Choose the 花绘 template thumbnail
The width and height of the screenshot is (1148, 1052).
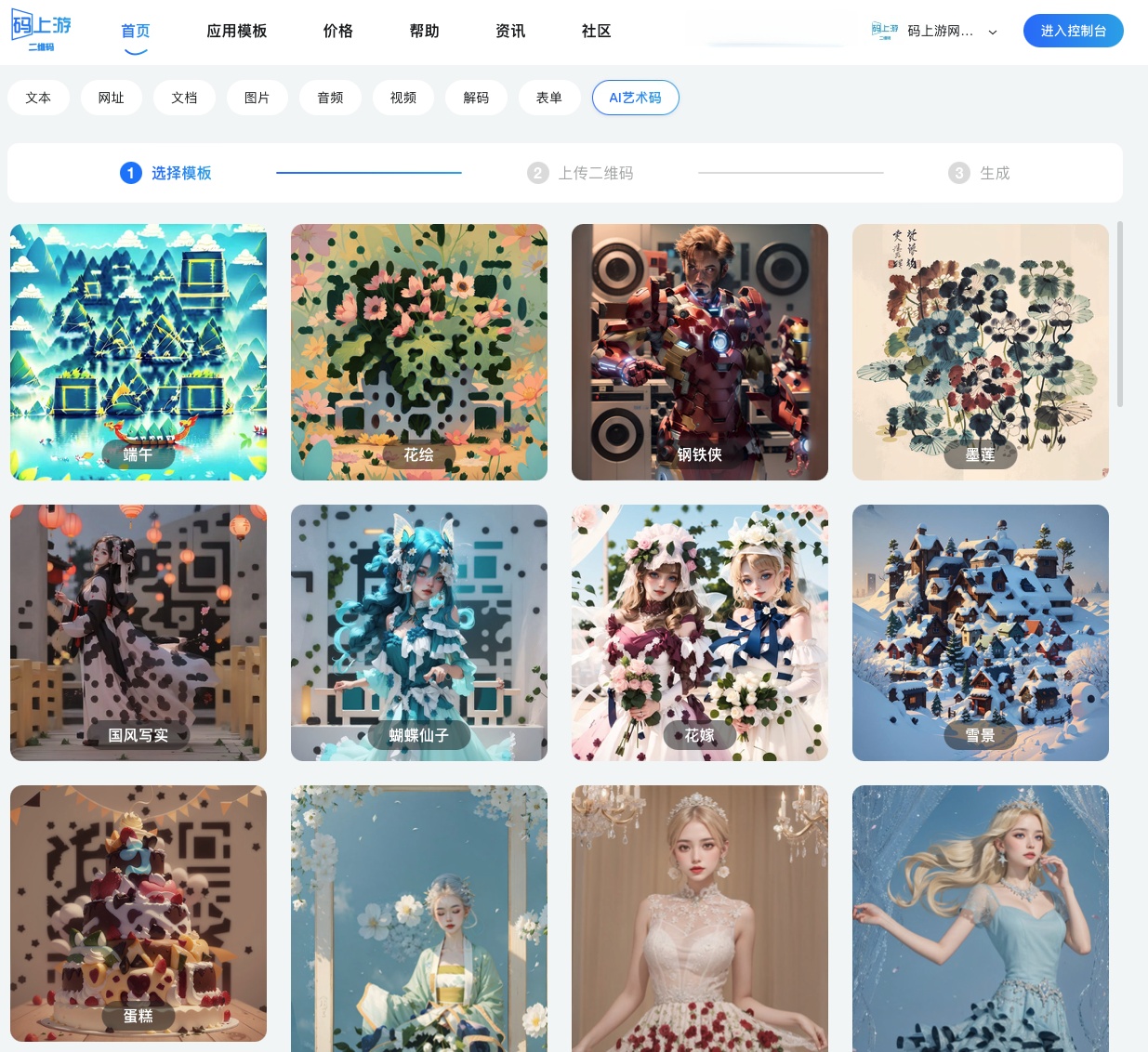click(419, 352)
